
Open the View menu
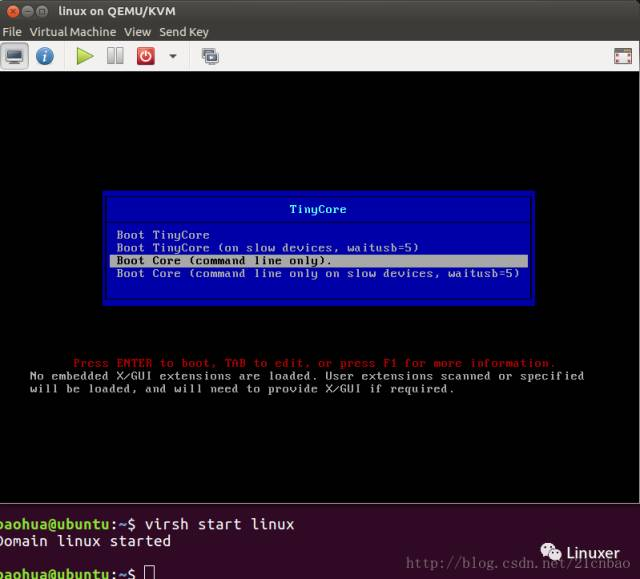click(138, 32)
